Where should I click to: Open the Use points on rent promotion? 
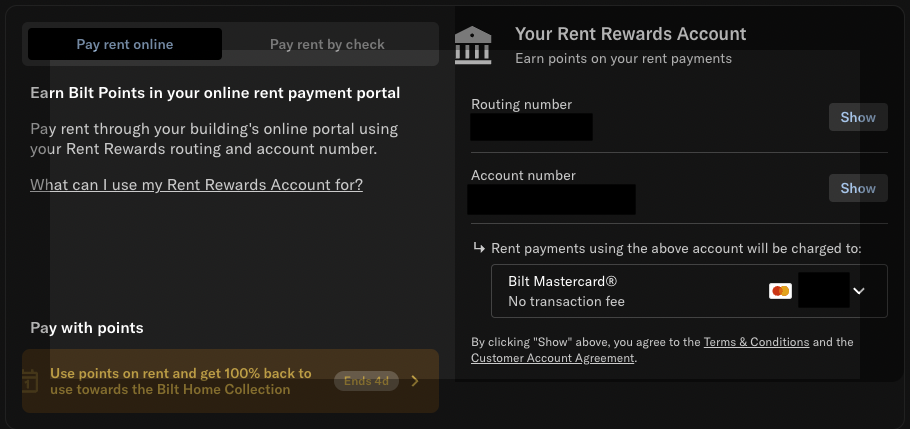[x=230, y=381]
